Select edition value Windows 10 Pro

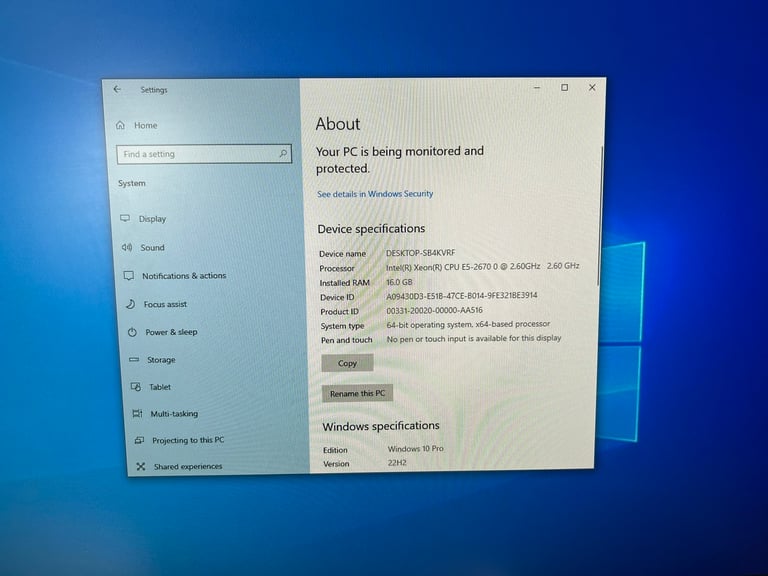[415, 449]
